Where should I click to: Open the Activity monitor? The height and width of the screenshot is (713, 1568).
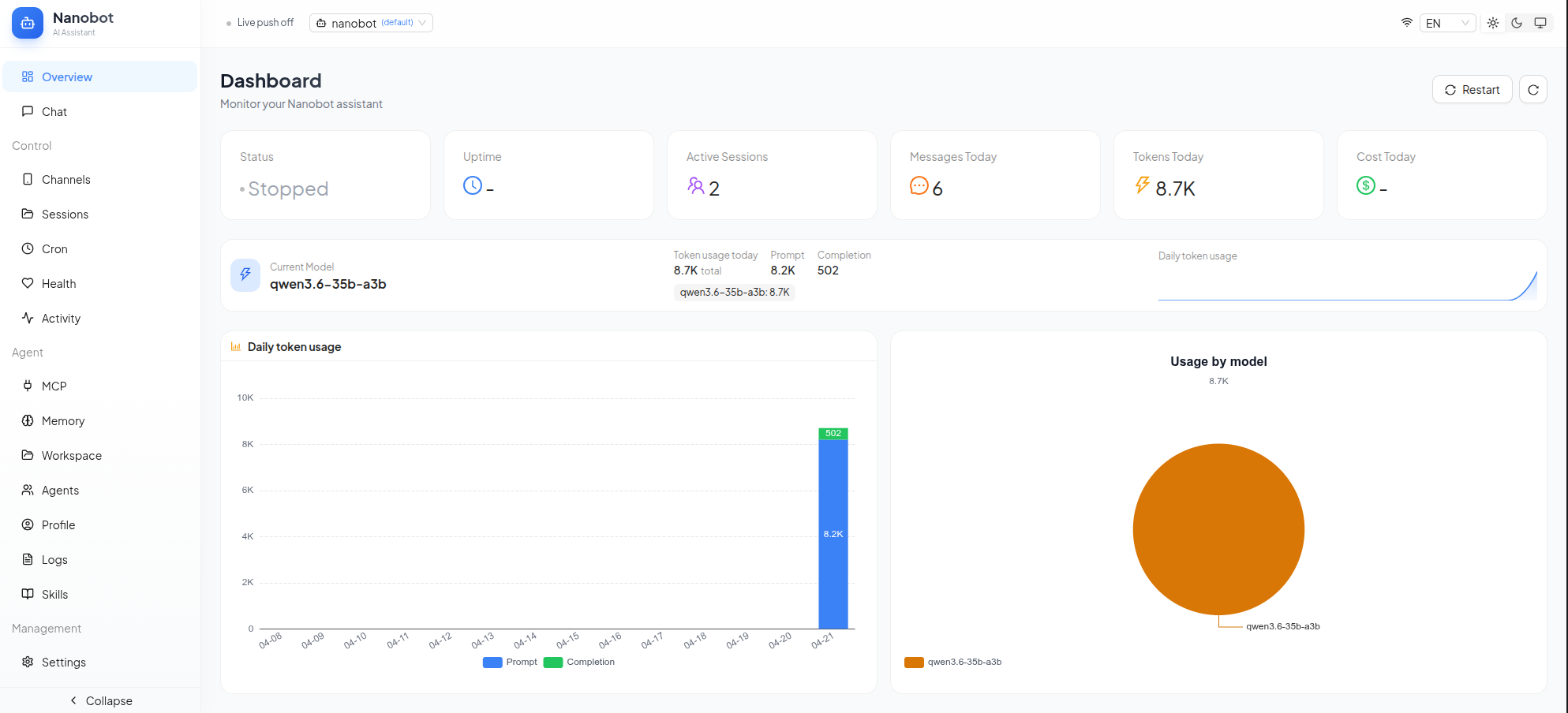(x=61, y=318)
